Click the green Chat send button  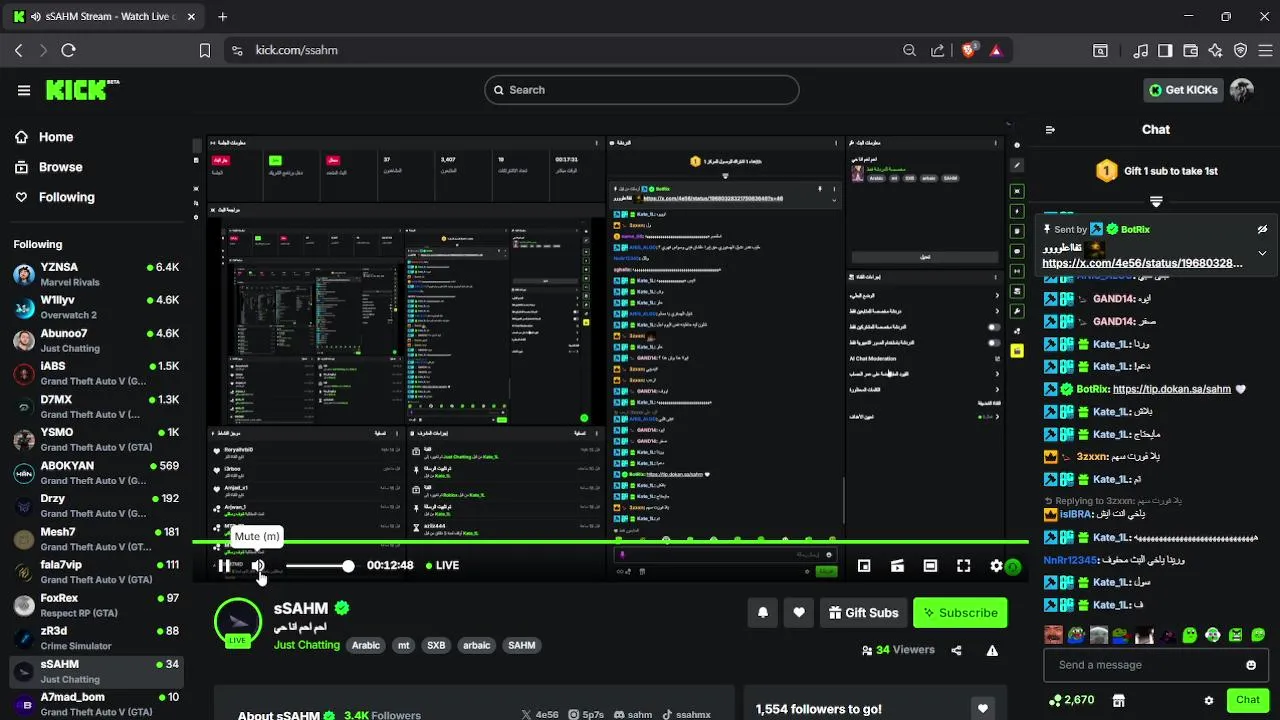point(1247,700)
